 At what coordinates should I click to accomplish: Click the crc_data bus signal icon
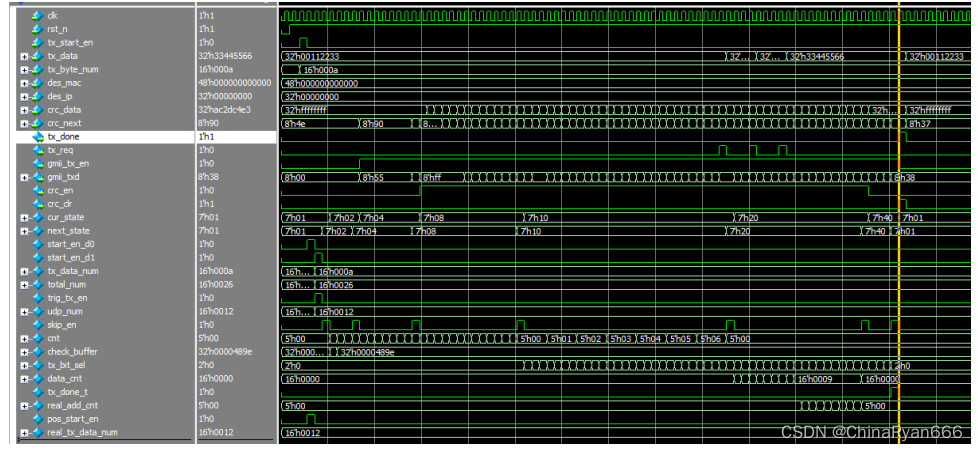[37, 110]
